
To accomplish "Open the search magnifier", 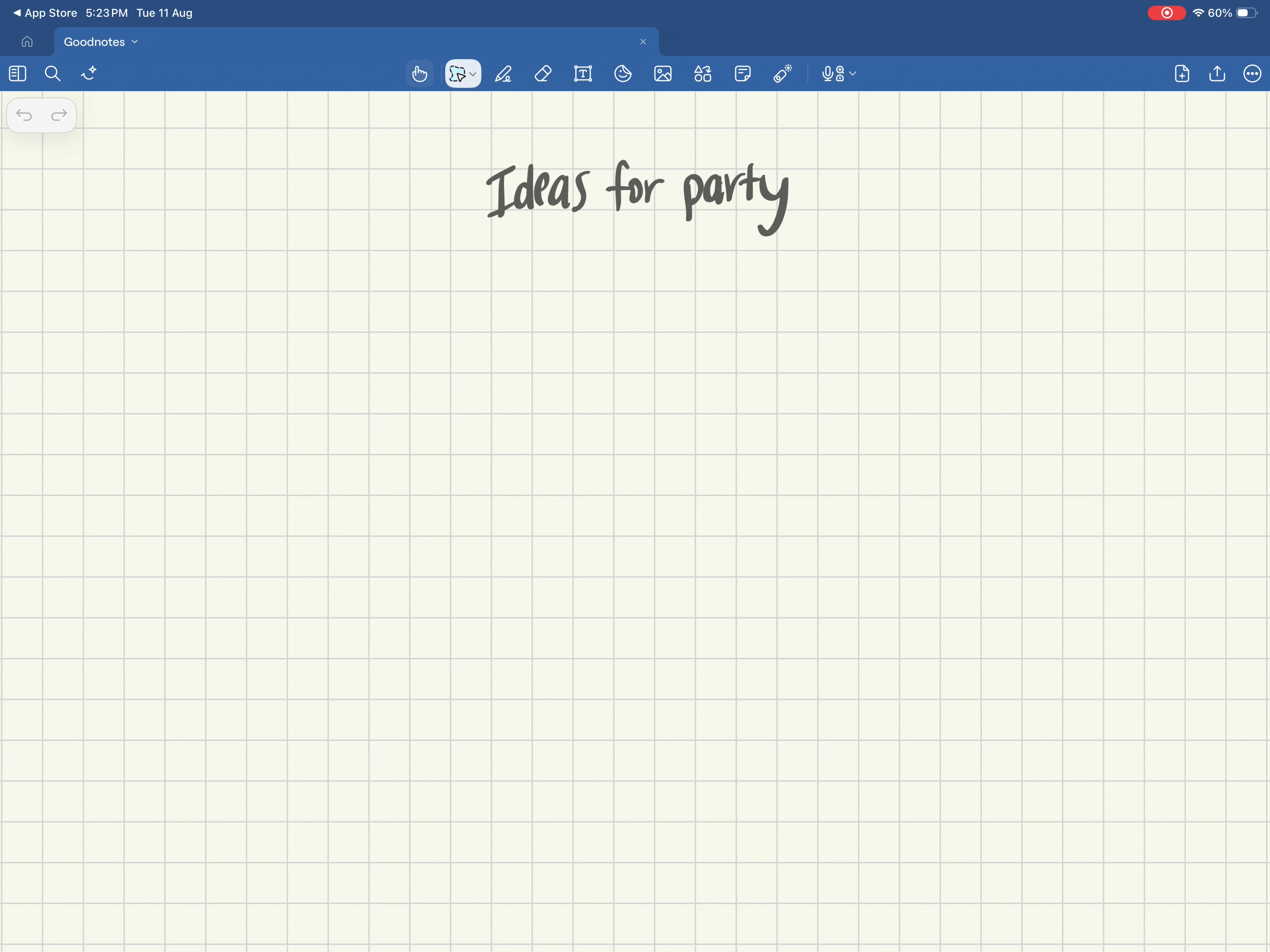I will tap(53, 73).
